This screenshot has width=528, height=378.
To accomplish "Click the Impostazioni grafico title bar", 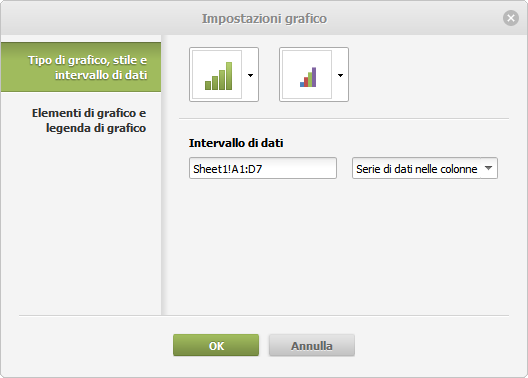I will point(264,18).
